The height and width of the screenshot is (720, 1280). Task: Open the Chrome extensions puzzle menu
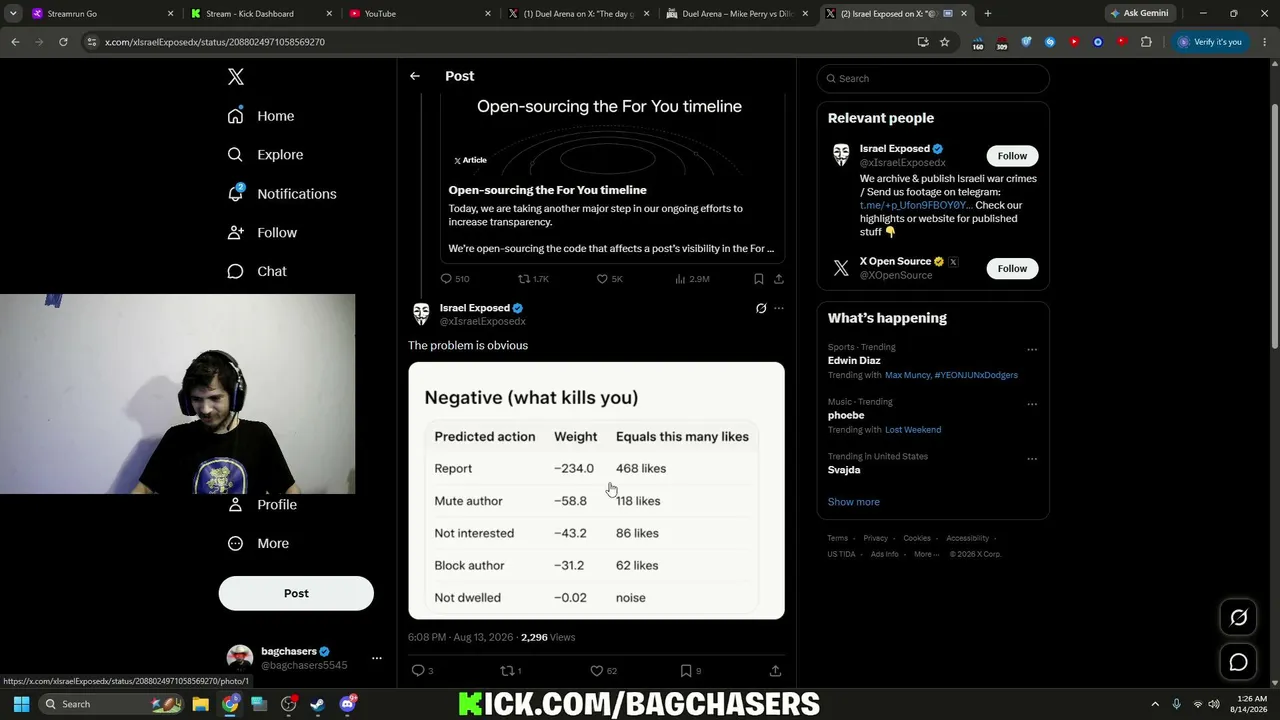coord(1146,42)
